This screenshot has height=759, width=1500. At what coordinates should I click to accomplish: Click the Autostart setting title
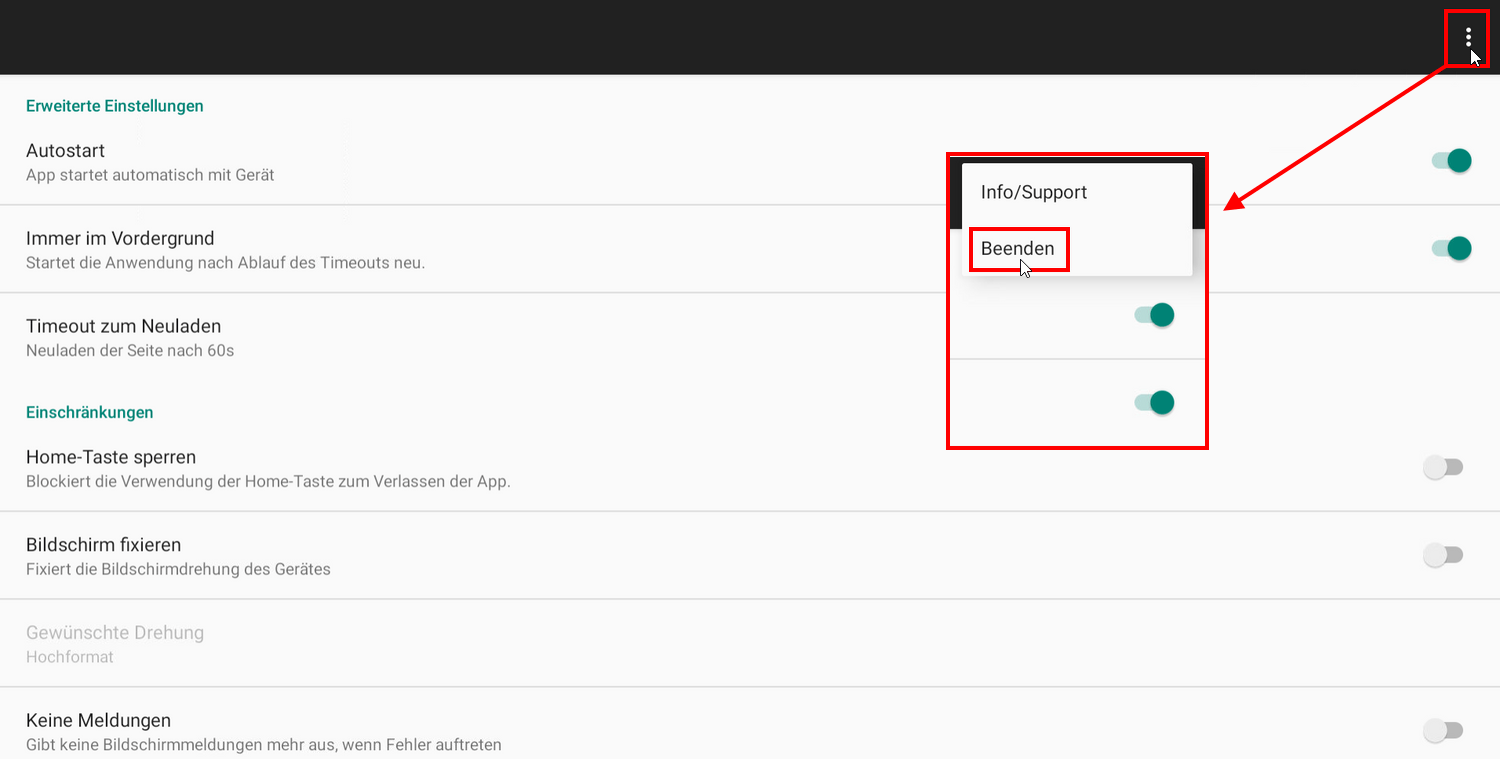click(x=66, y=151)
